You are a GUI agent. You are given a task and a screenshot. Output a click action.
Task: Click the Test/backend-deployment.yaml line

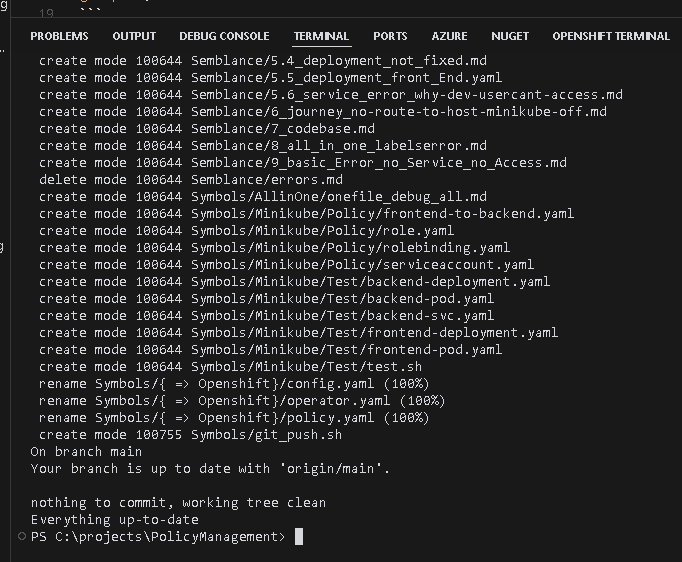click(x=294, y=281)
